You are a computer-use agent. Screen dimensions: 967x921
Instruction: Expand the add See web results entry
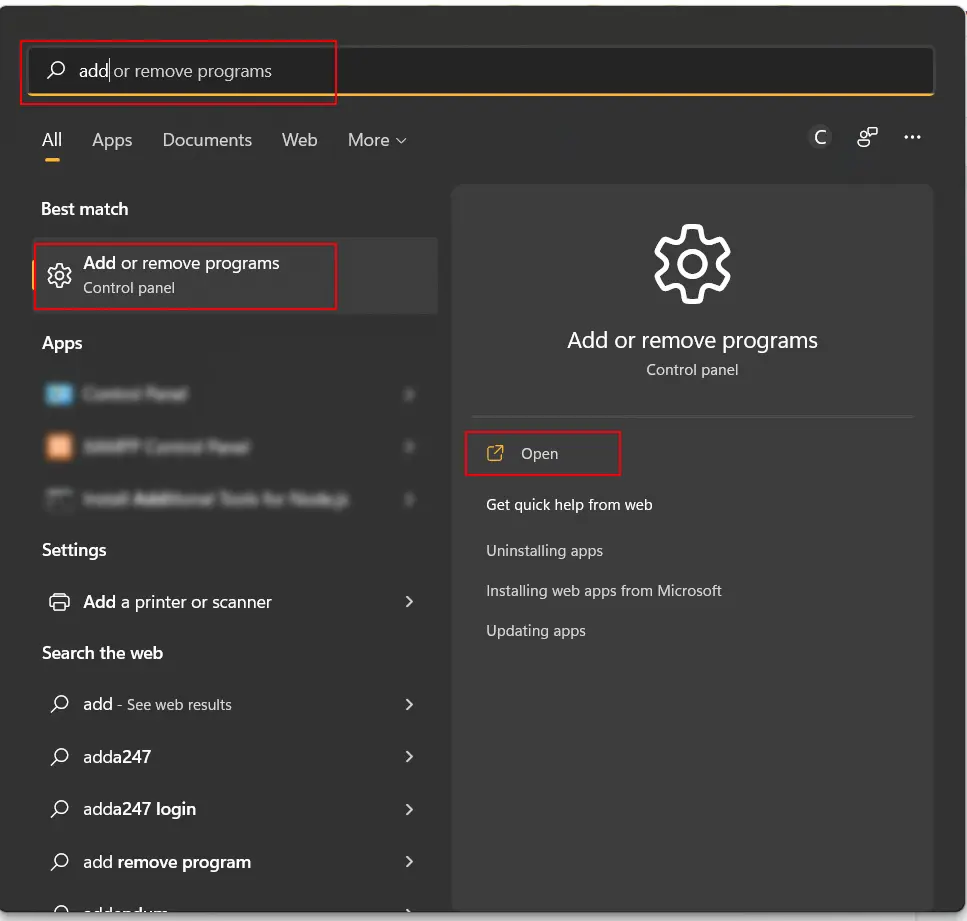click(409, 704)
